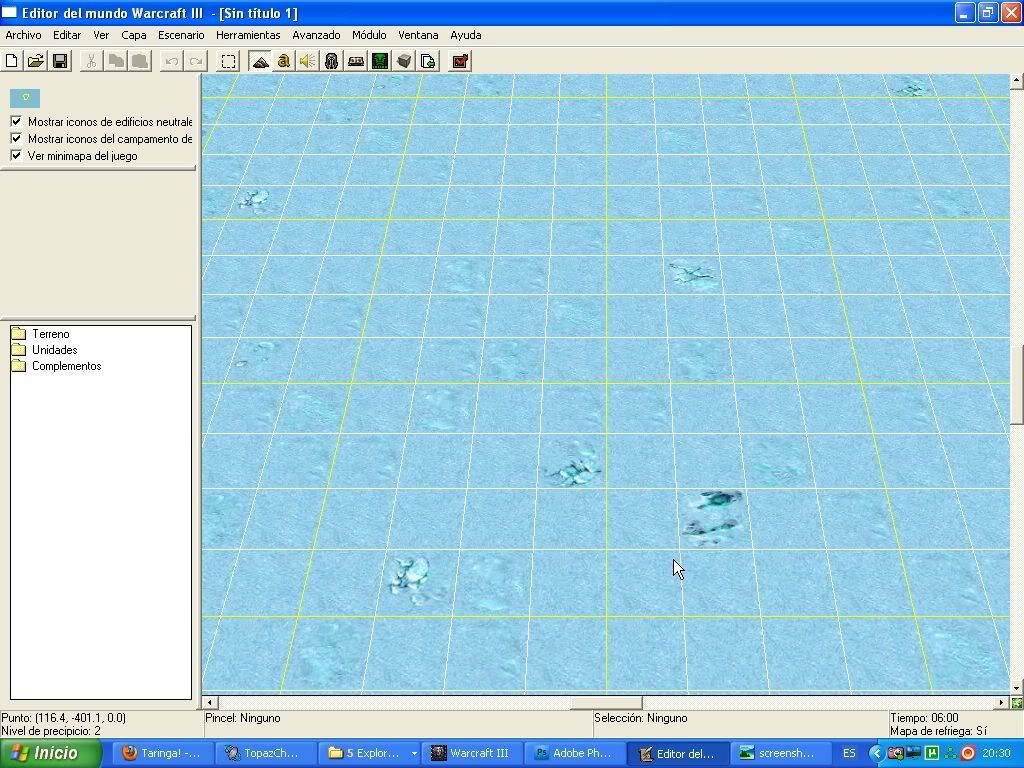The height and width of the screenshot is (768, 1024).
Task: Uncheck 'Ver minimapa del juego'
Action: point(16,155)
